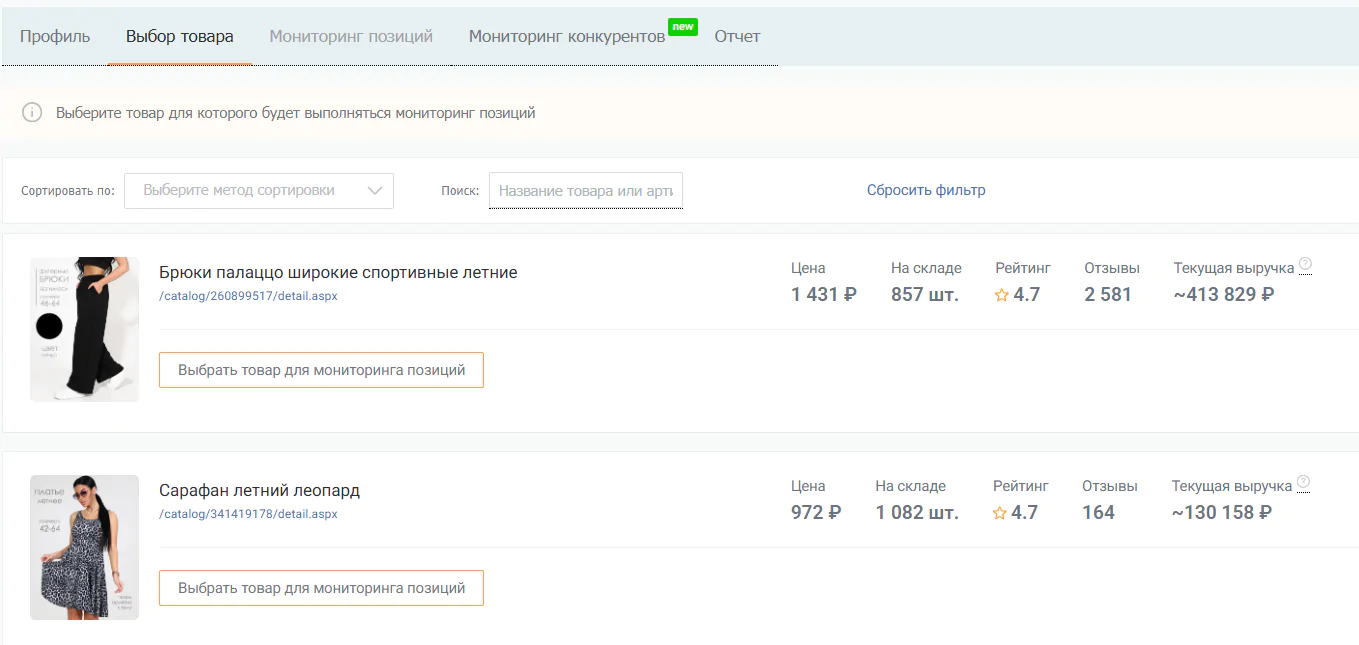Click revenue value ~130 158 ₽

(1222, 512)
